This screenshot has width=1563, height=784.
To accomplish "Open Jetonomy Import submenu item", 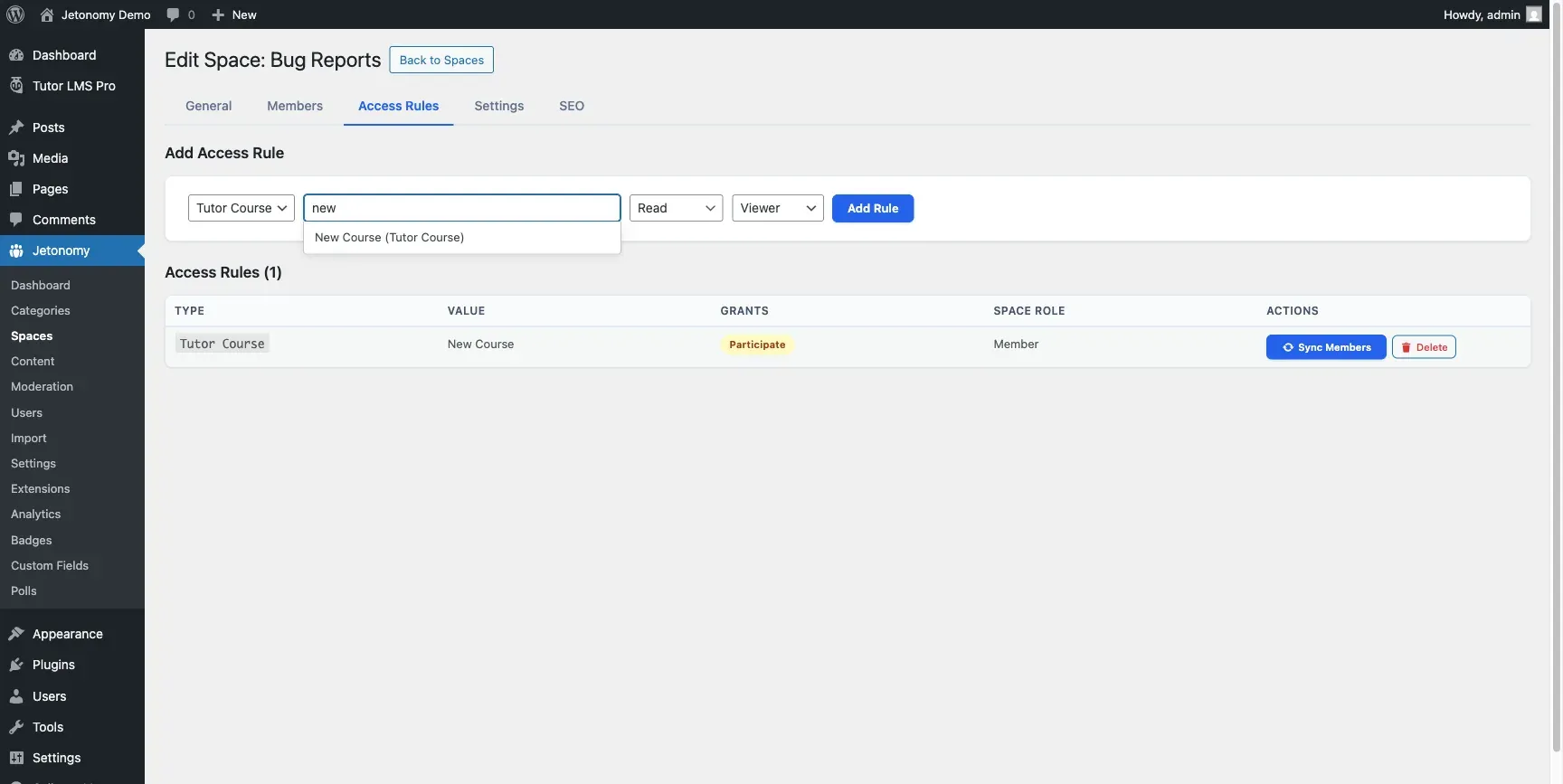I will click(x=29, y=438).
